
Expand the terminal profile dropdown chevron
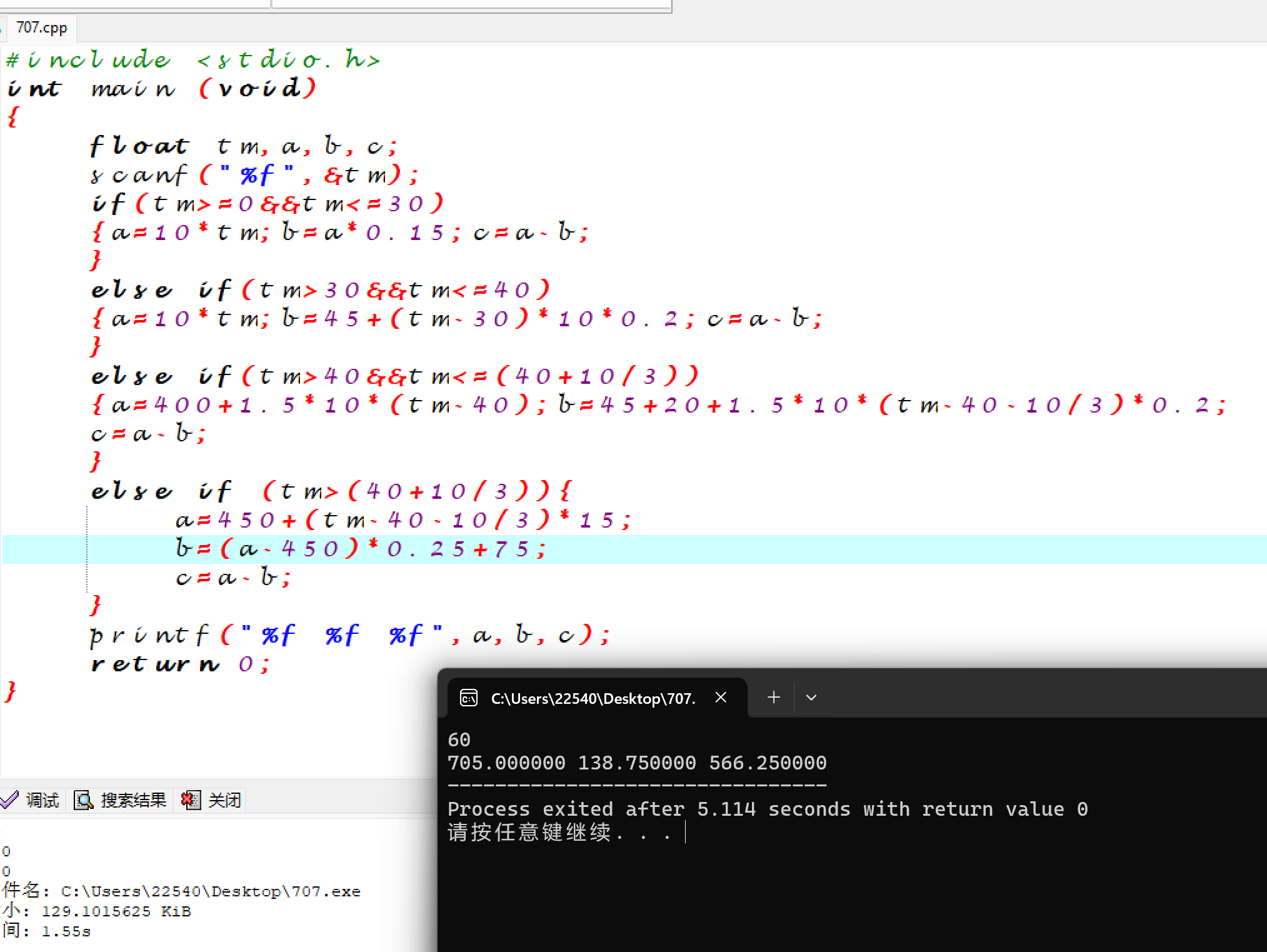811,698
